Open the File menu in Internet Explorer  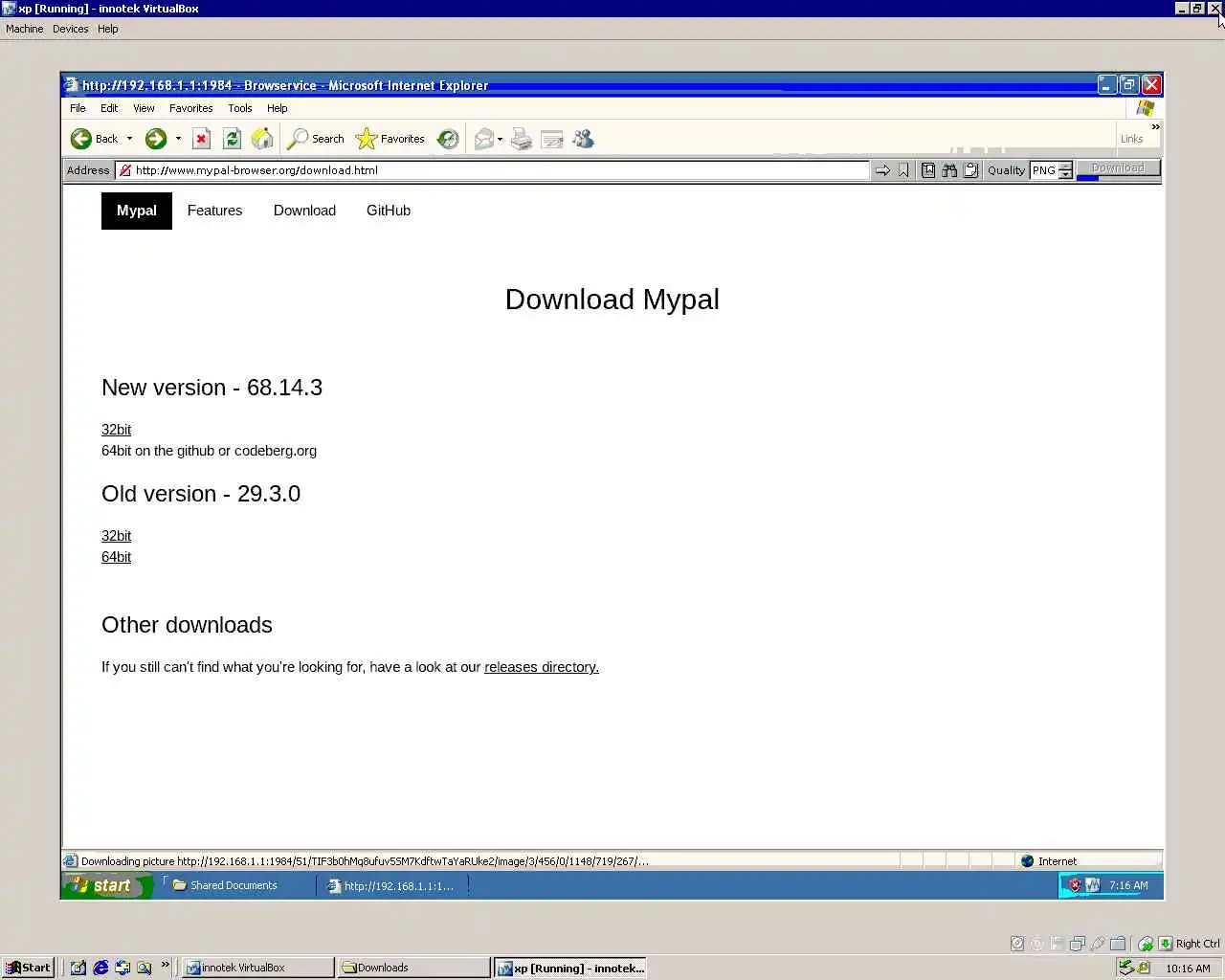click(78, 108)
